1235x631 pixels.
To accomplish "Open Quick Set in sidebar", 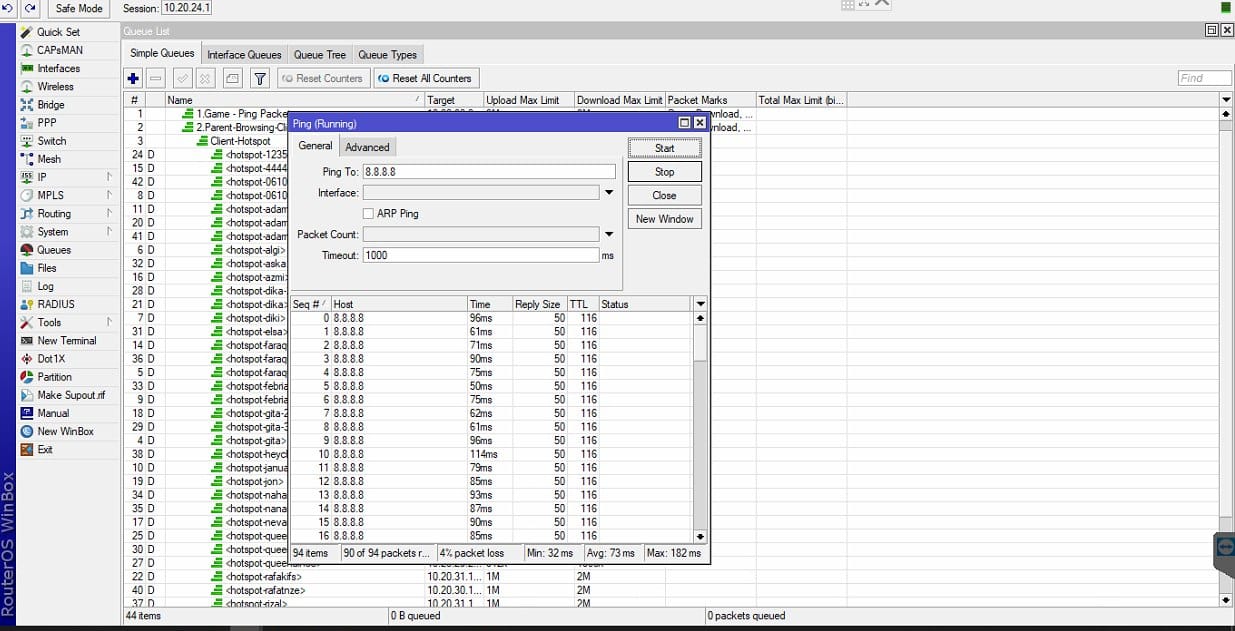I will tap(60, 32).
